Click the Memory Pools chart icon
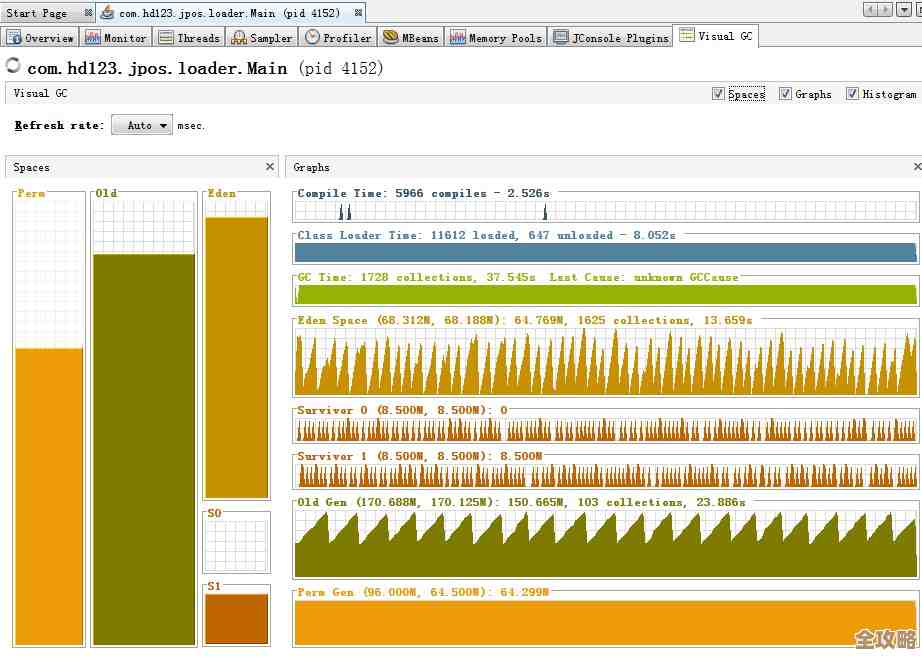Screen dimensions: 922x658 pos(457,38)
